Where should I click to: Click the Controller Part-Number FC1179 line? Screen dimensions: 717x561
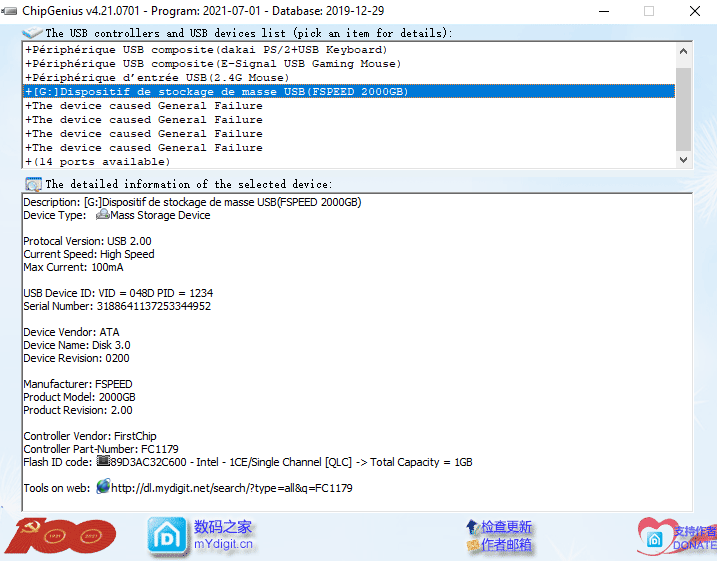[x=101, y=449]
